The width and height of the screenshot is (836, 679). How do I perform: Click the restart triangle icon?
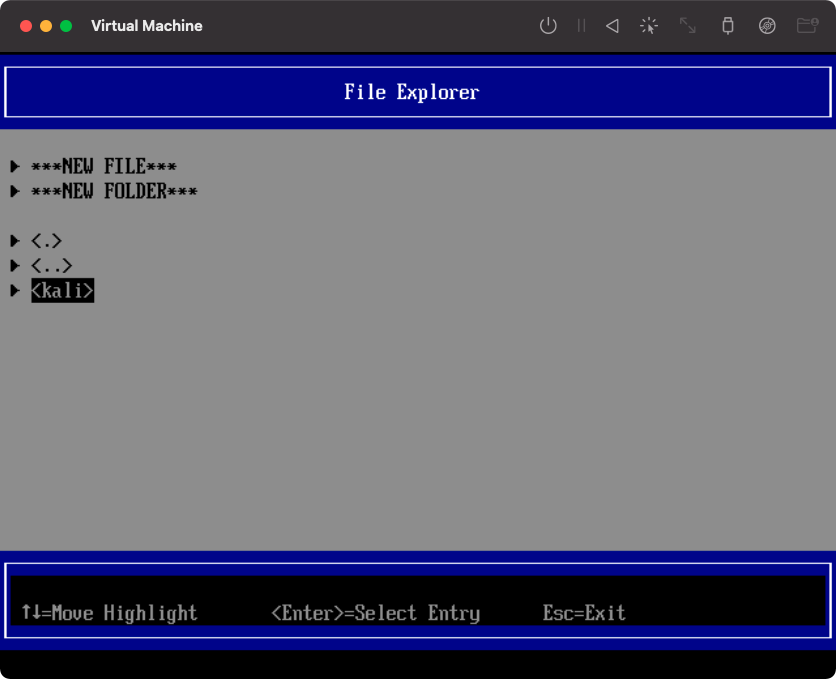[x=613, y=26]
